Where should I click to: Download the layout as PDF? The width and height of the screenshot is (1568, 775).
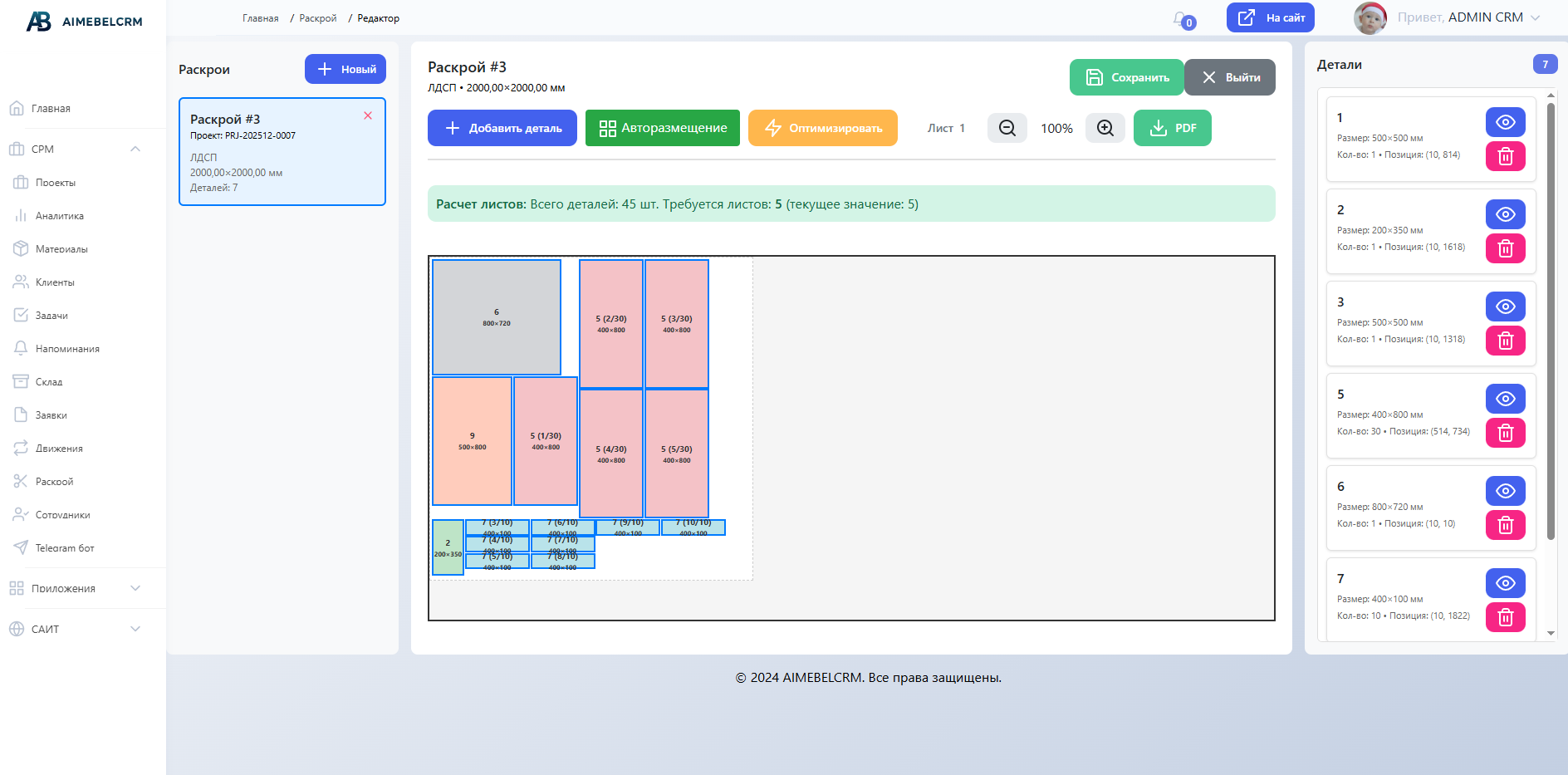[1172, 128]
